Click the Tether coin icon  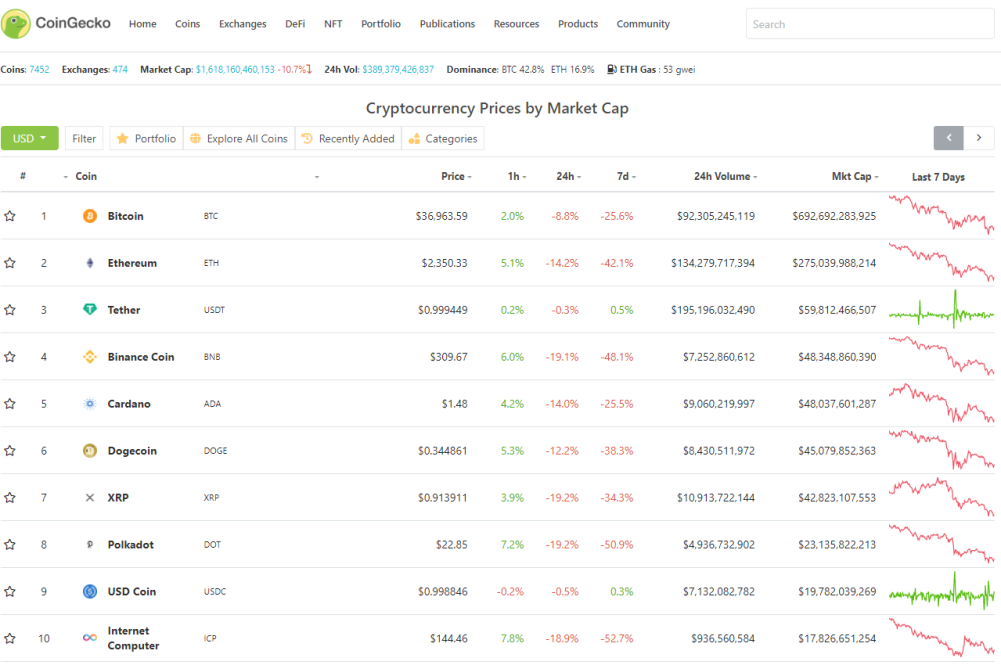[90, 310]
